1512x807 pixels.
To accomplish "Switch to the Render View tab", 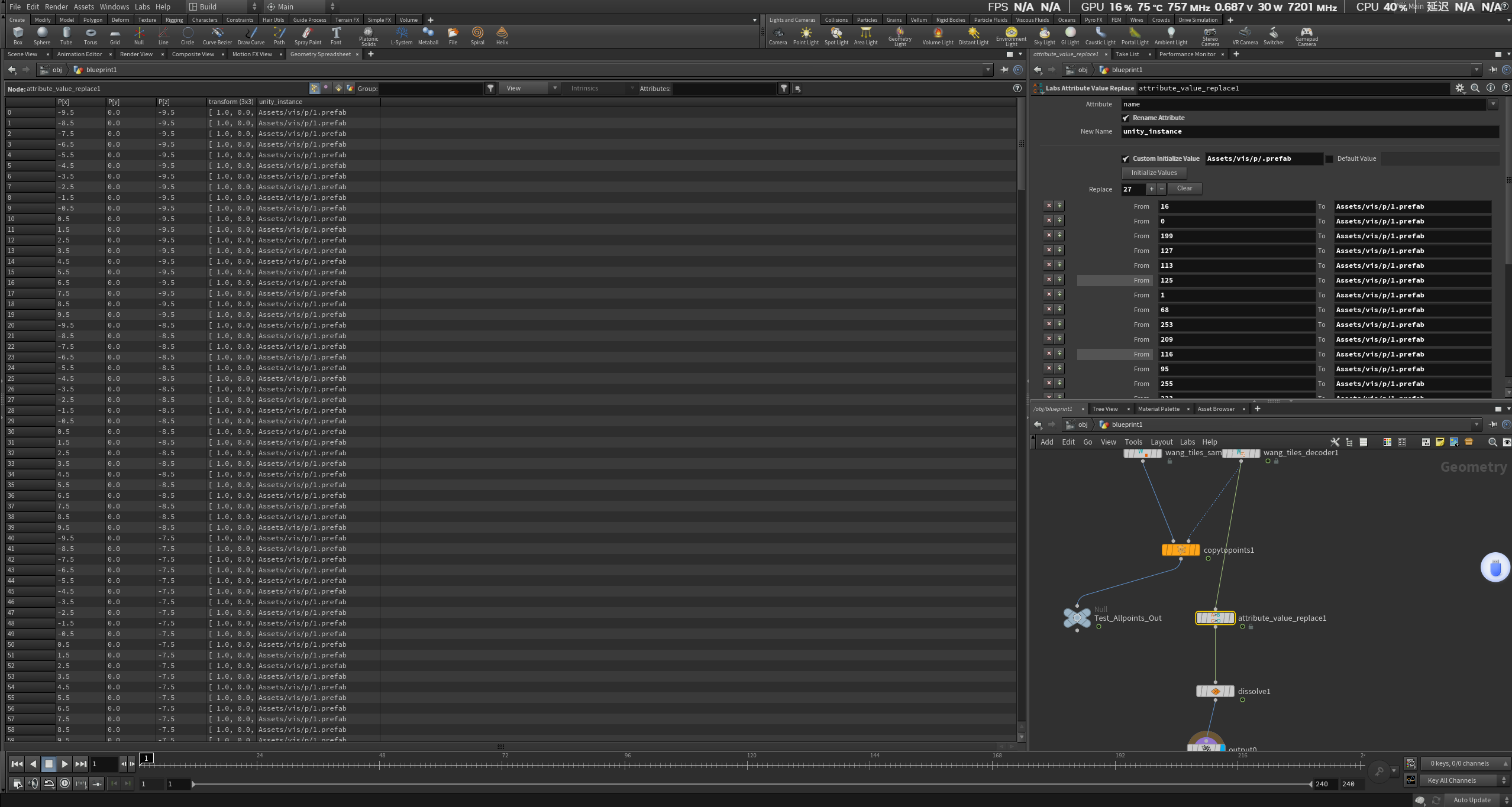I will 136,54.
